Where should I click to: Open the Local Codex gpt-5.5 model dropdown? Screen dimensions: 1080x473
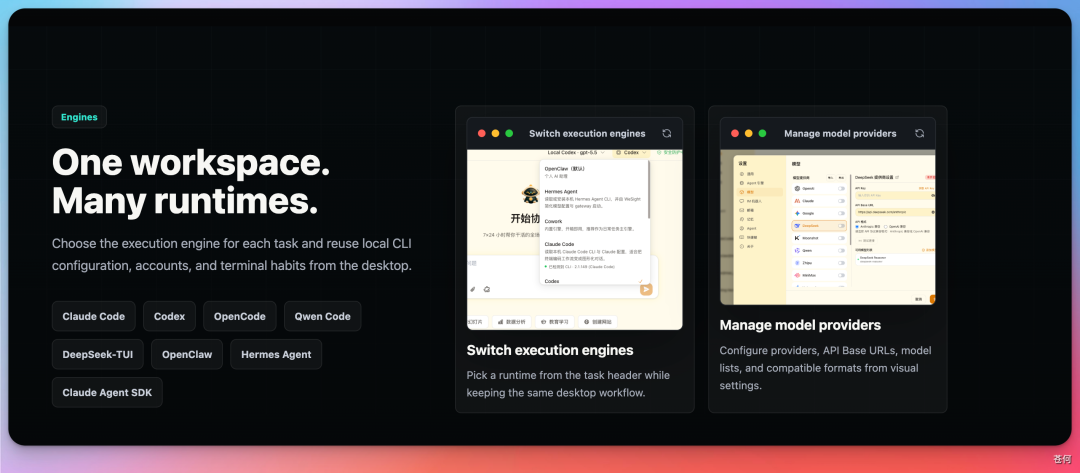click(x=577, y=152)
